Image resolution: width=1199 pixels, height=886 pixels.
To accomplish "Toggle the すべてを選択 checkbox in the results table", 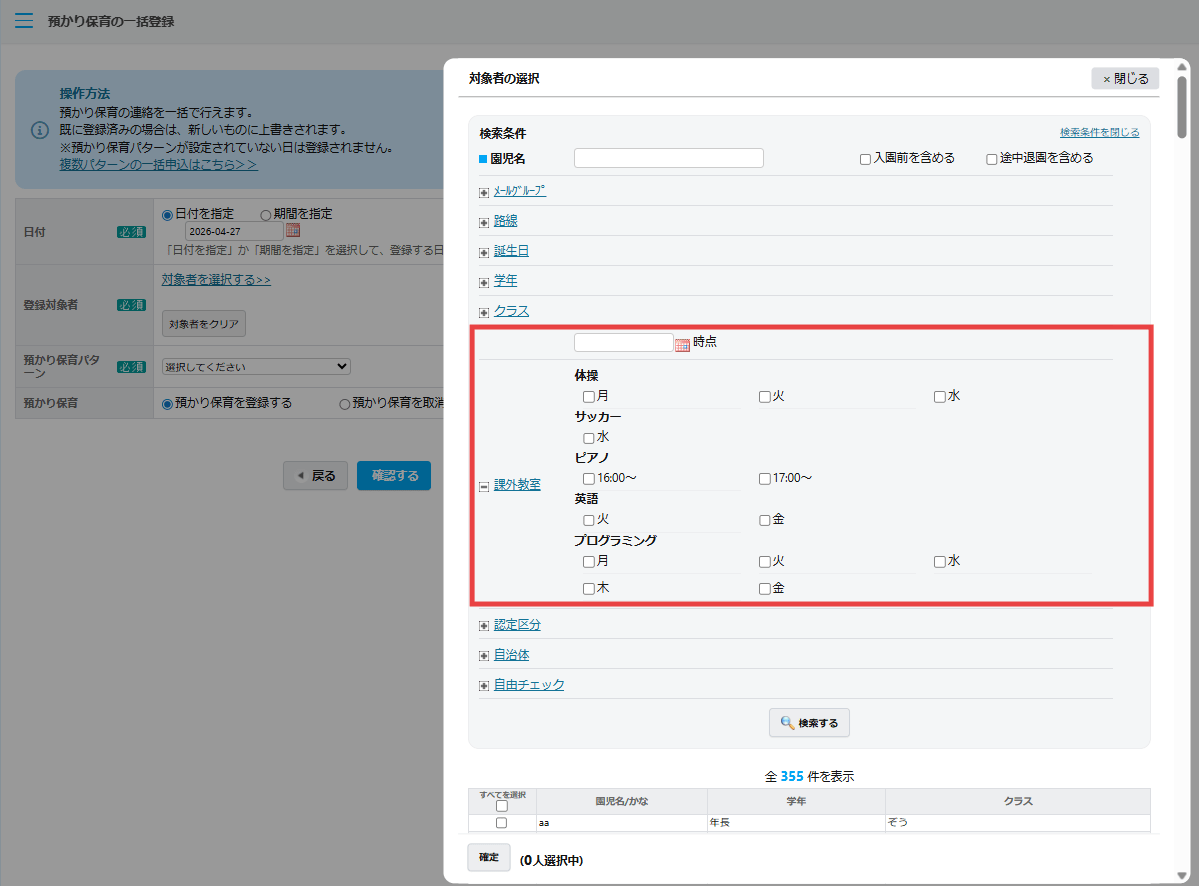I will (501, 803).
